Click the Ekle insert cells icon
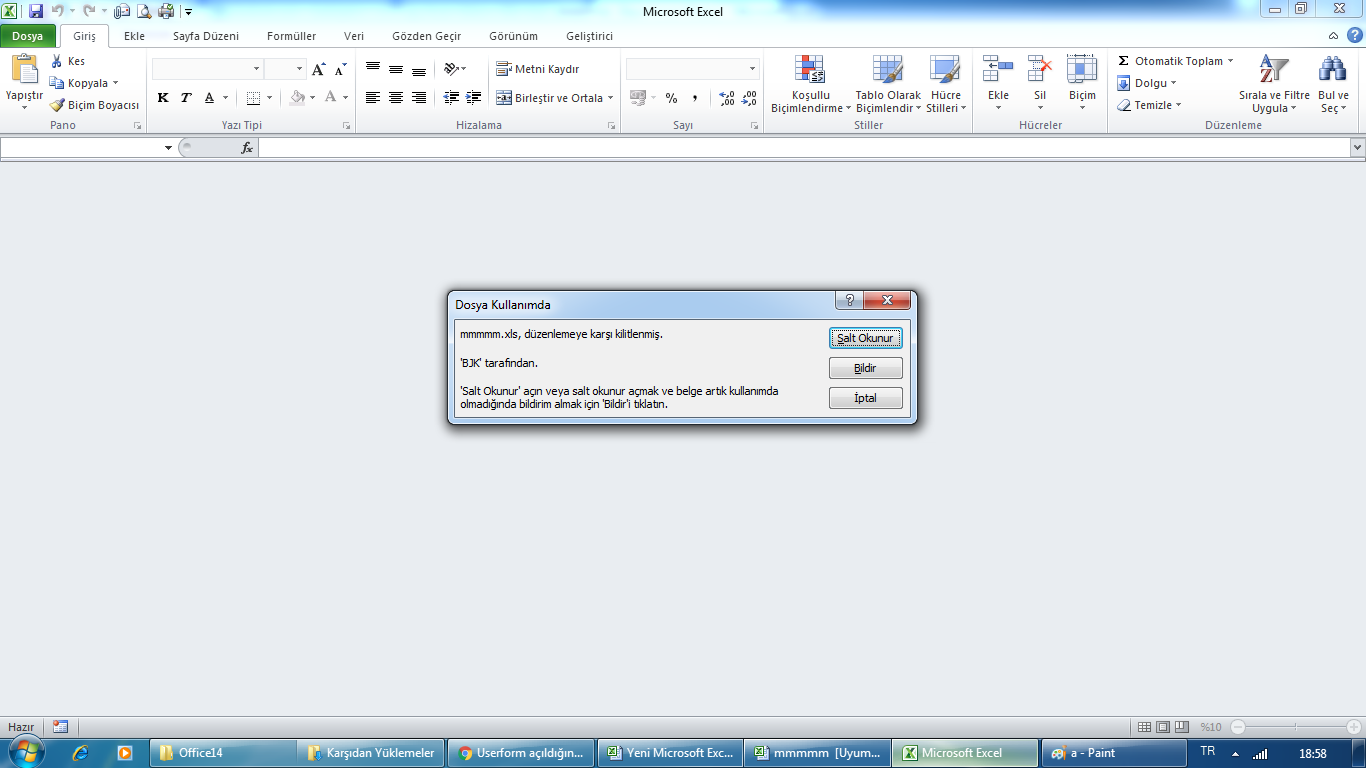The width and height of the screenshot is (1366, 768). [998, 69]
